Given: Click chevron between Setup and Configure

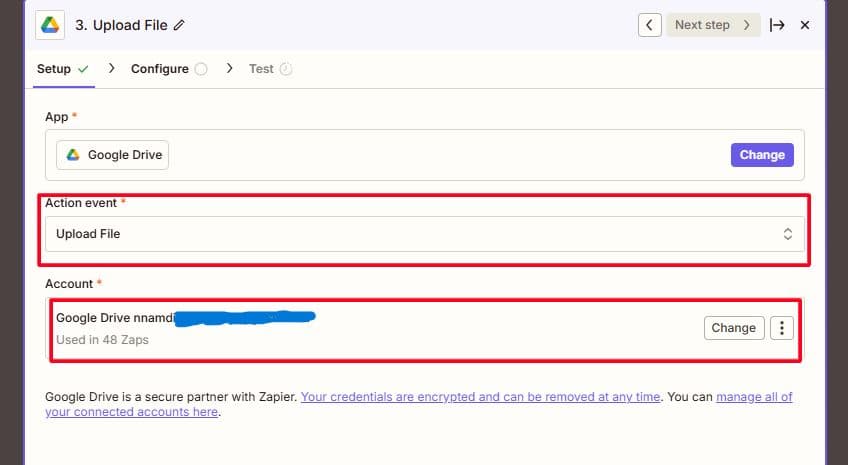Looking at the screenshot, I should (x=111, y=69).
